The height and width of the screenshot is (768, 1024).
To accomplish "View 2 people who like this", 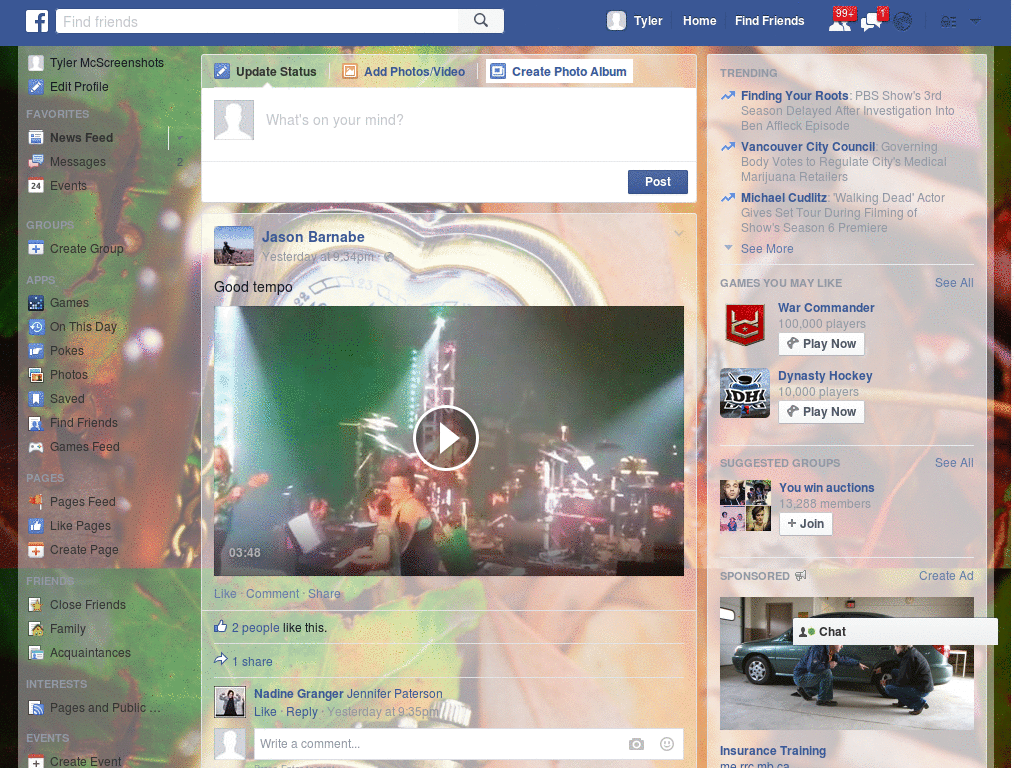I will pos(255,628).
